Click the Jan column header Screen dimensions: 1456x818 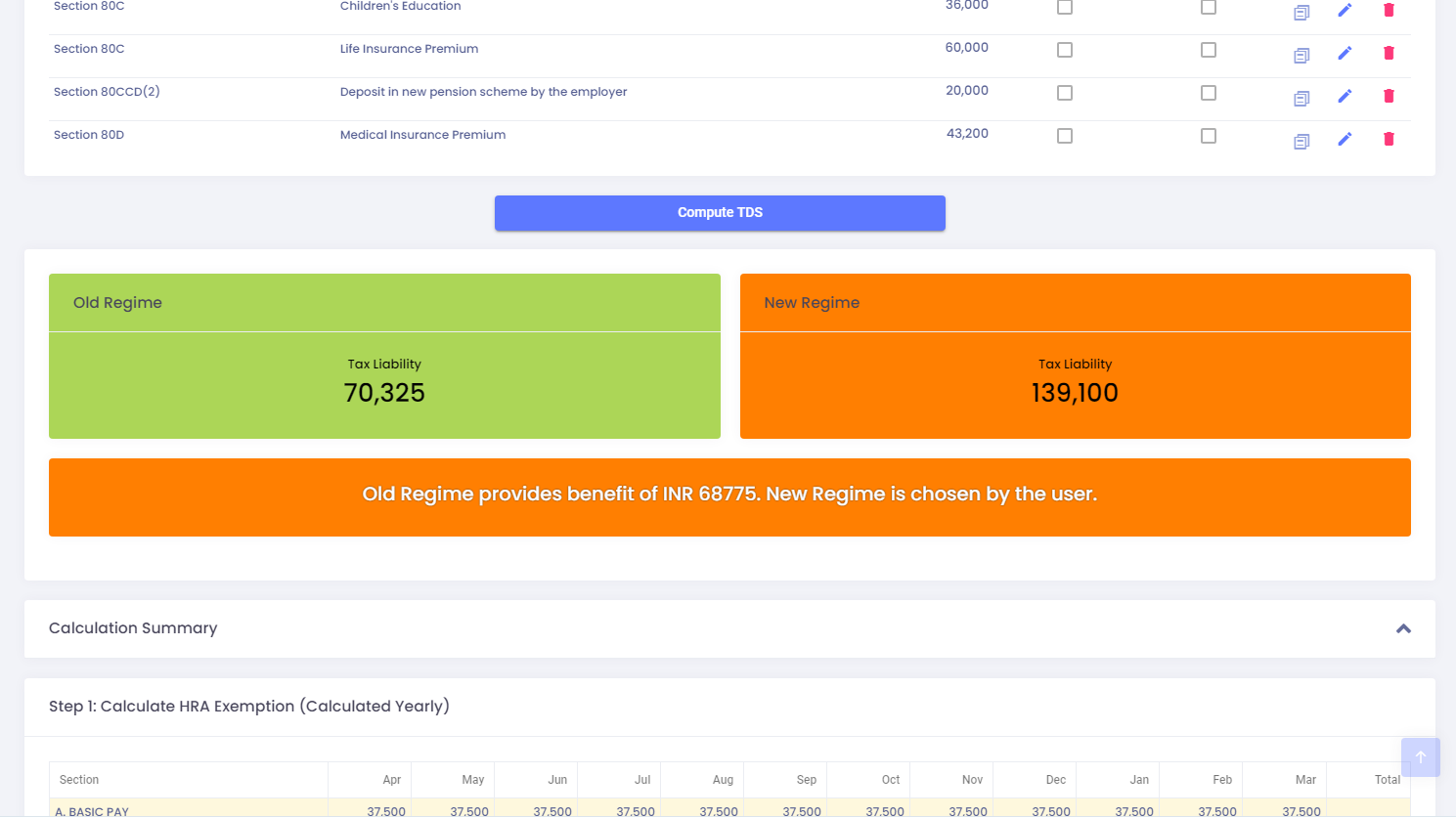[1139, 780]
